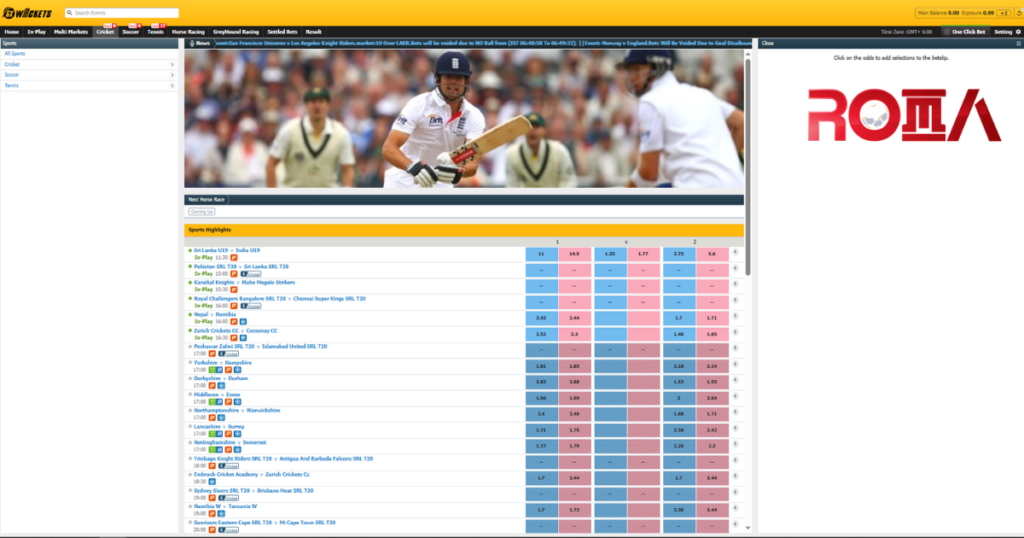Click the scrollbar up arrow beside the banner
Image resolution: width=1024 pixels, height=538 pixels.
pyautogui.click(x=748, y=54)
